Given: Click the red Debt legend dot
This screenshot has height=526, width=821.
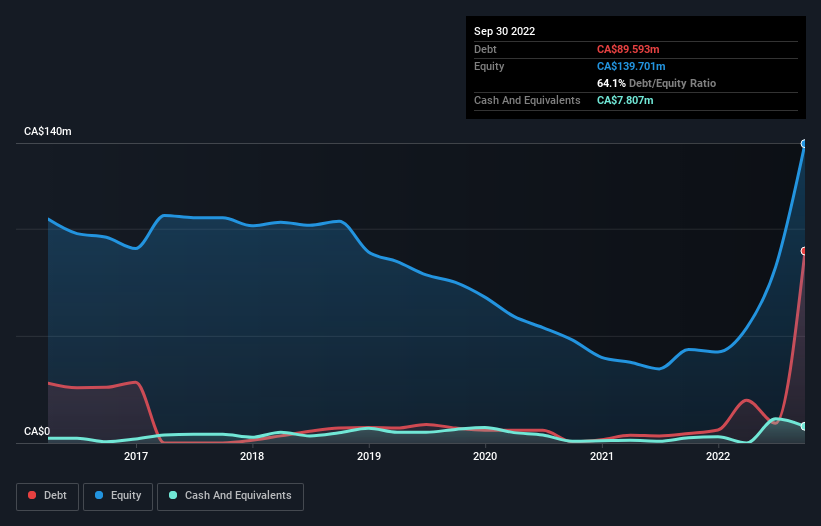Looking at the screenshot, I should (x=32, y=495).
